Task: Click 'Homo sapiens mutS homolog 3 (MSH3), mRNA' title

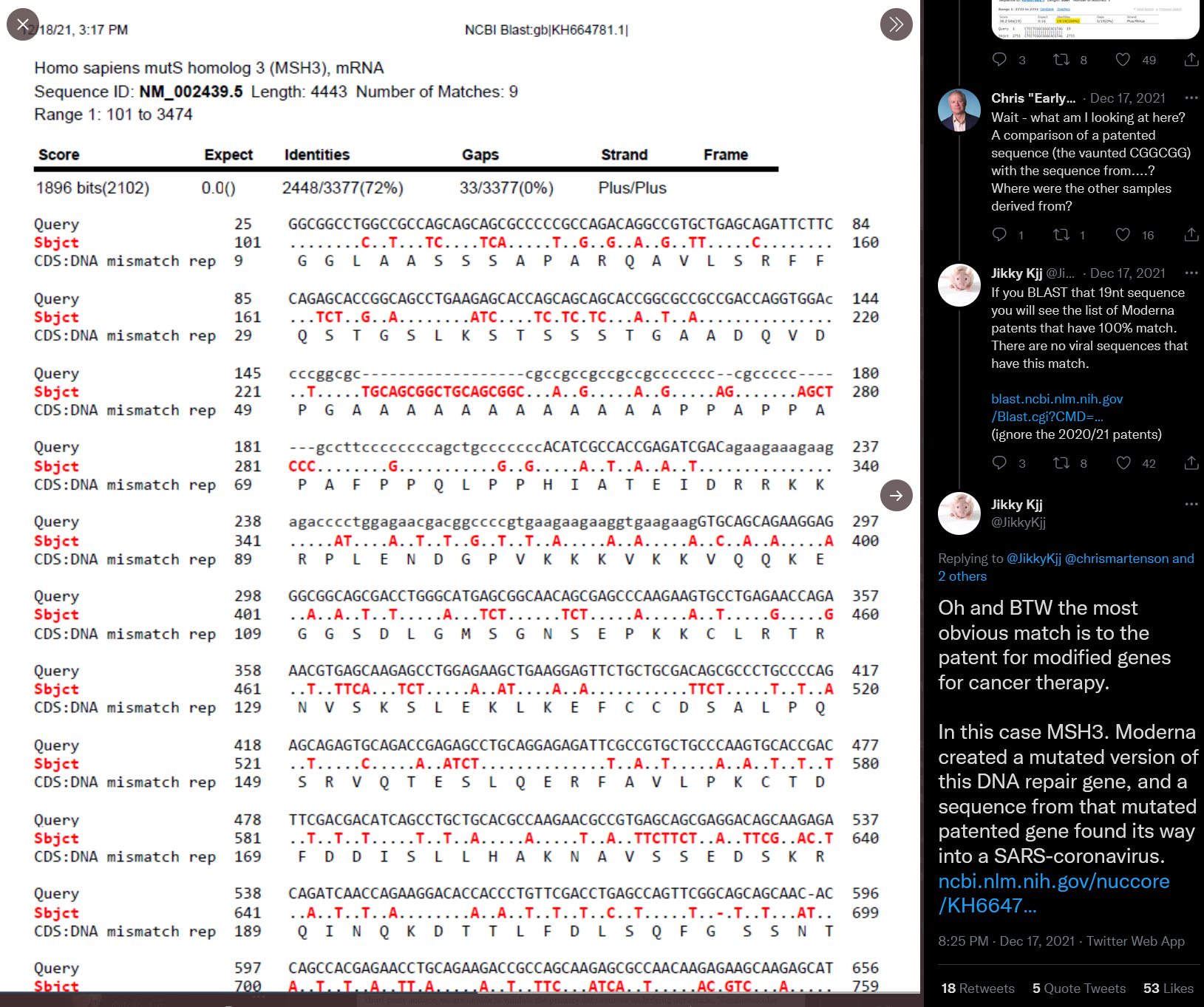Action: tap(209, 68)
